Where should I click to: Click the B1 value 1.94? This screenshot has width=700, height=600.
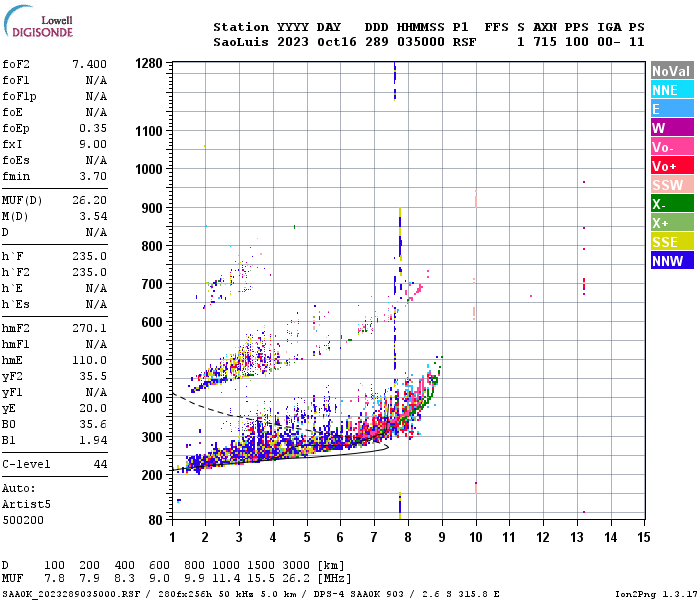pyautogui.click(x=93, y=440)
